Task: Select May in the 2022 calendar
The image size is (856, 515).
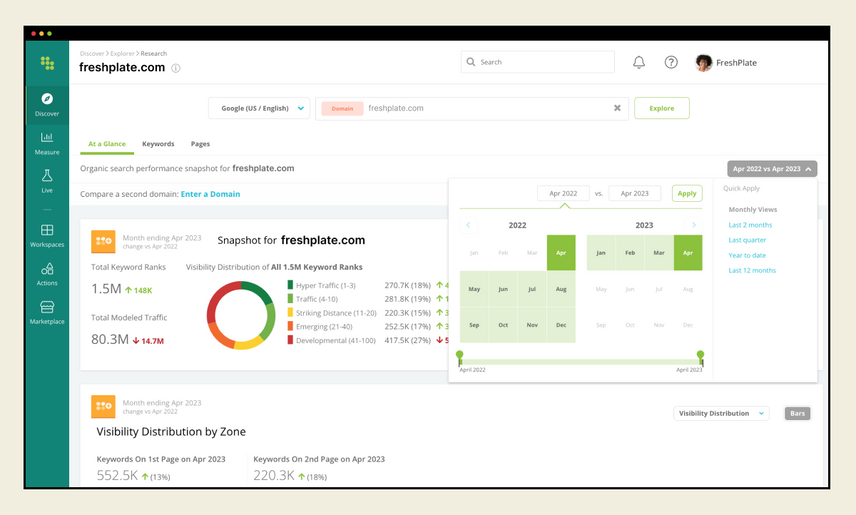Action: click(x=474, y=289)
